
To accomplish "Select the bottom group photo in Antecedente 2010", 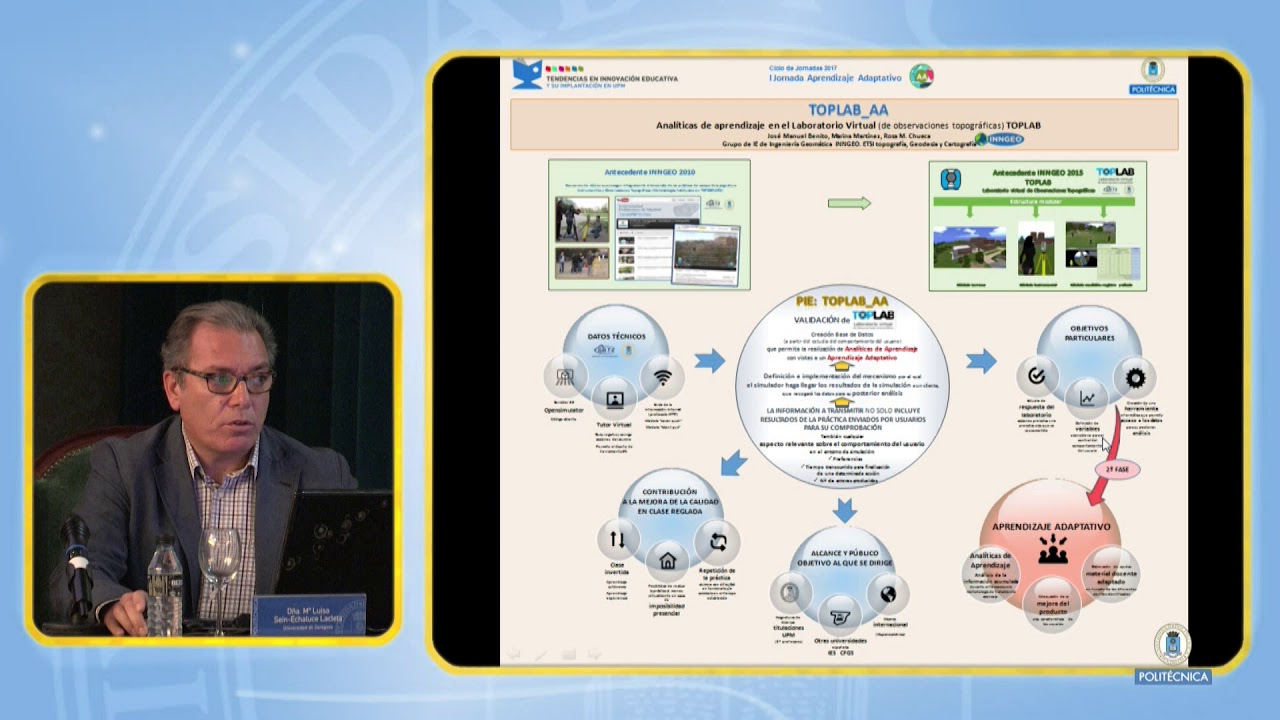I will [x=582, y=263].
